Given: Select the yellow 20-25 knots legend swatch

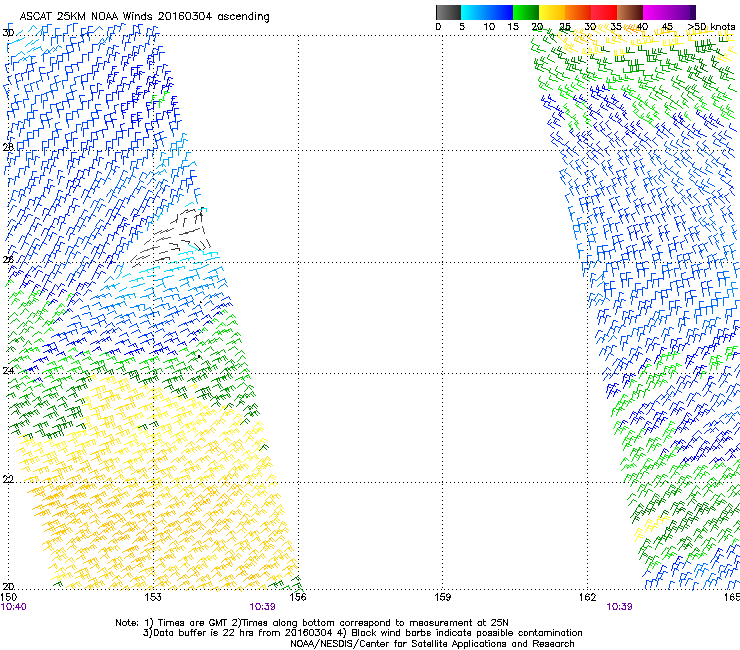Looking at the screenshot, I should [x=552, y=12].
